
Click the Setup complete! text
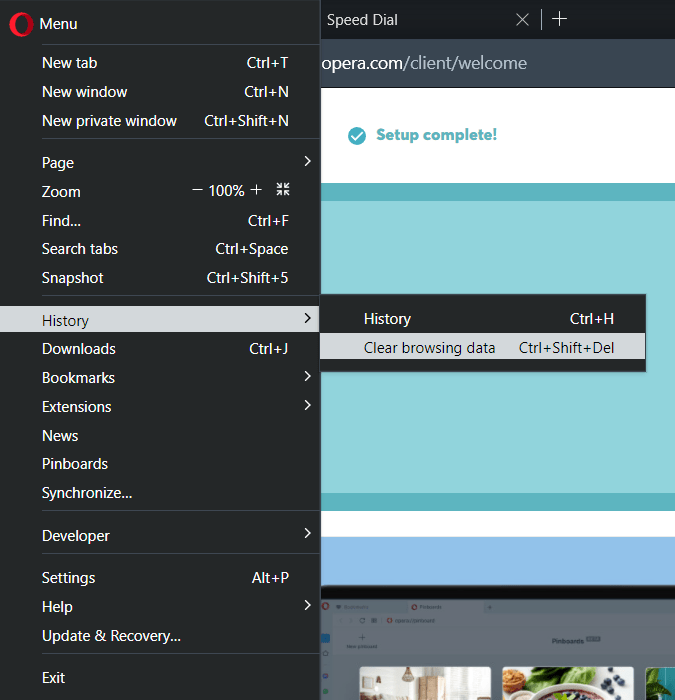click(x=436, y=135)
